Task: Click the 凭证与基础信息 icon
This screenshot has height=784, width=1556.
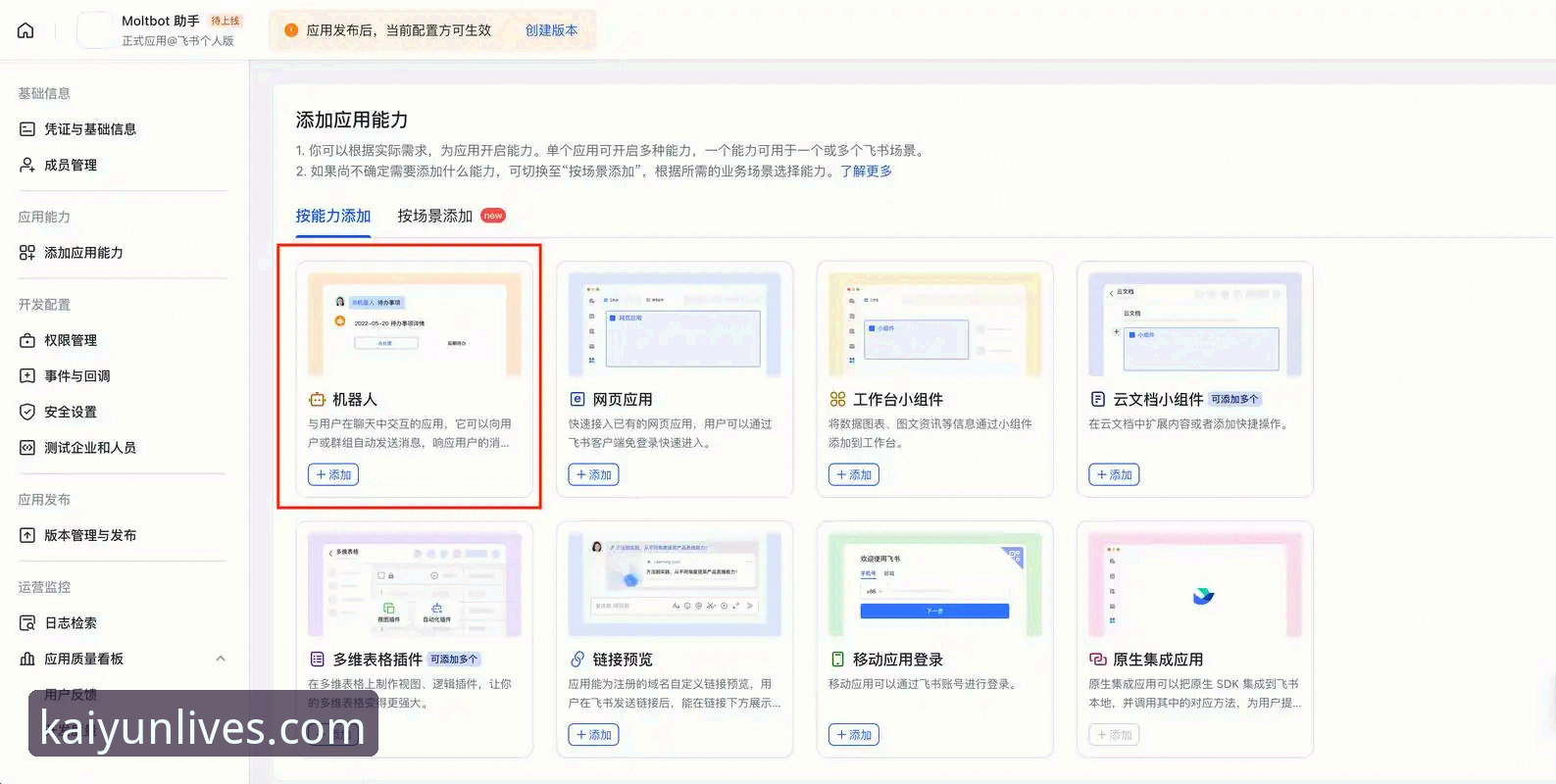Action: point(27,129)
